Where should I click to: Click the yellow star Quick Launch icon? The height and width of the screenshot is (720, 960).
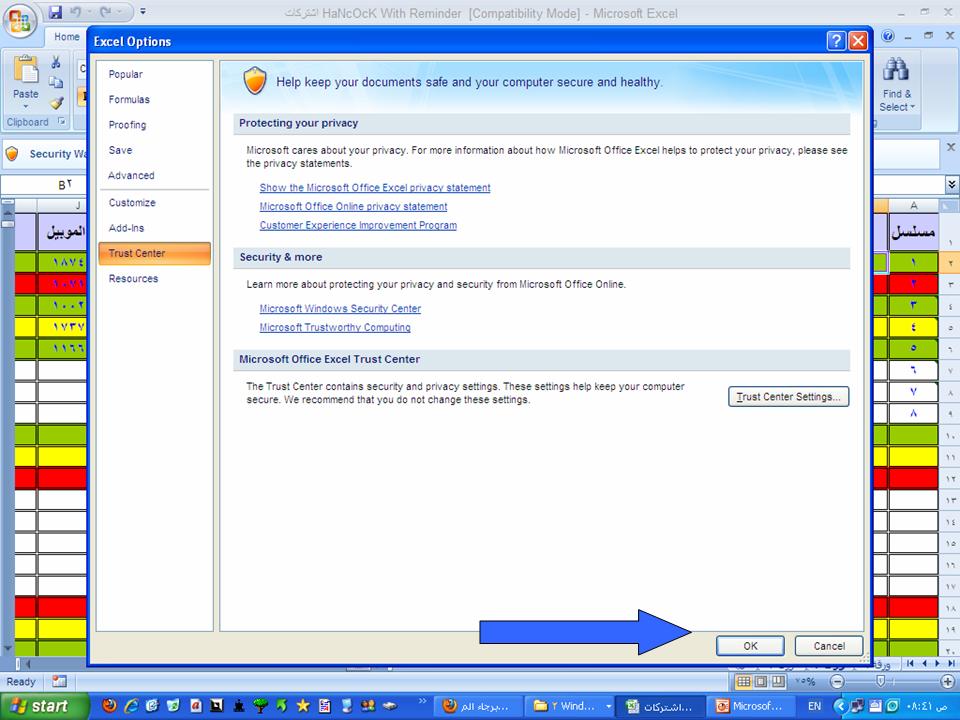[x=303, y=705]
